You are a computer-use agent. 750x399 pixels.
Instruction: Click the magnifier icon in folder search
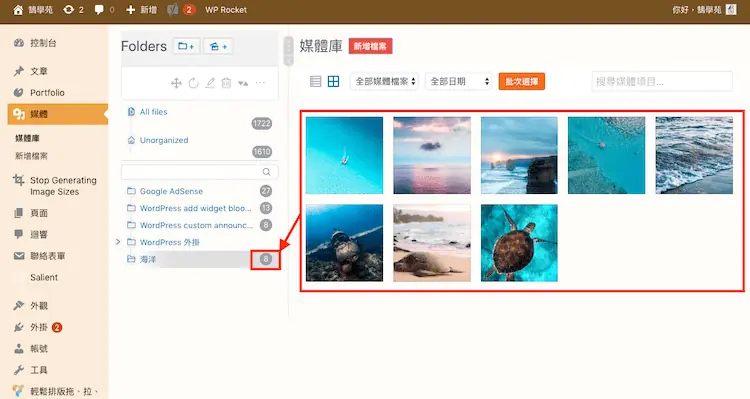click(266, 172)
